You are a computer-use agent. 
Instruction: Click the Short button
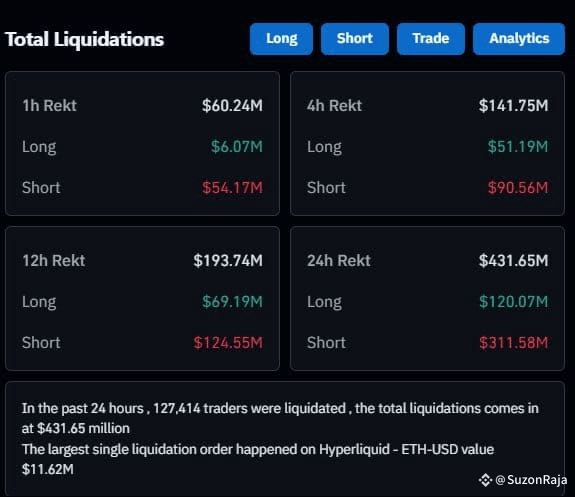(355, 39)
